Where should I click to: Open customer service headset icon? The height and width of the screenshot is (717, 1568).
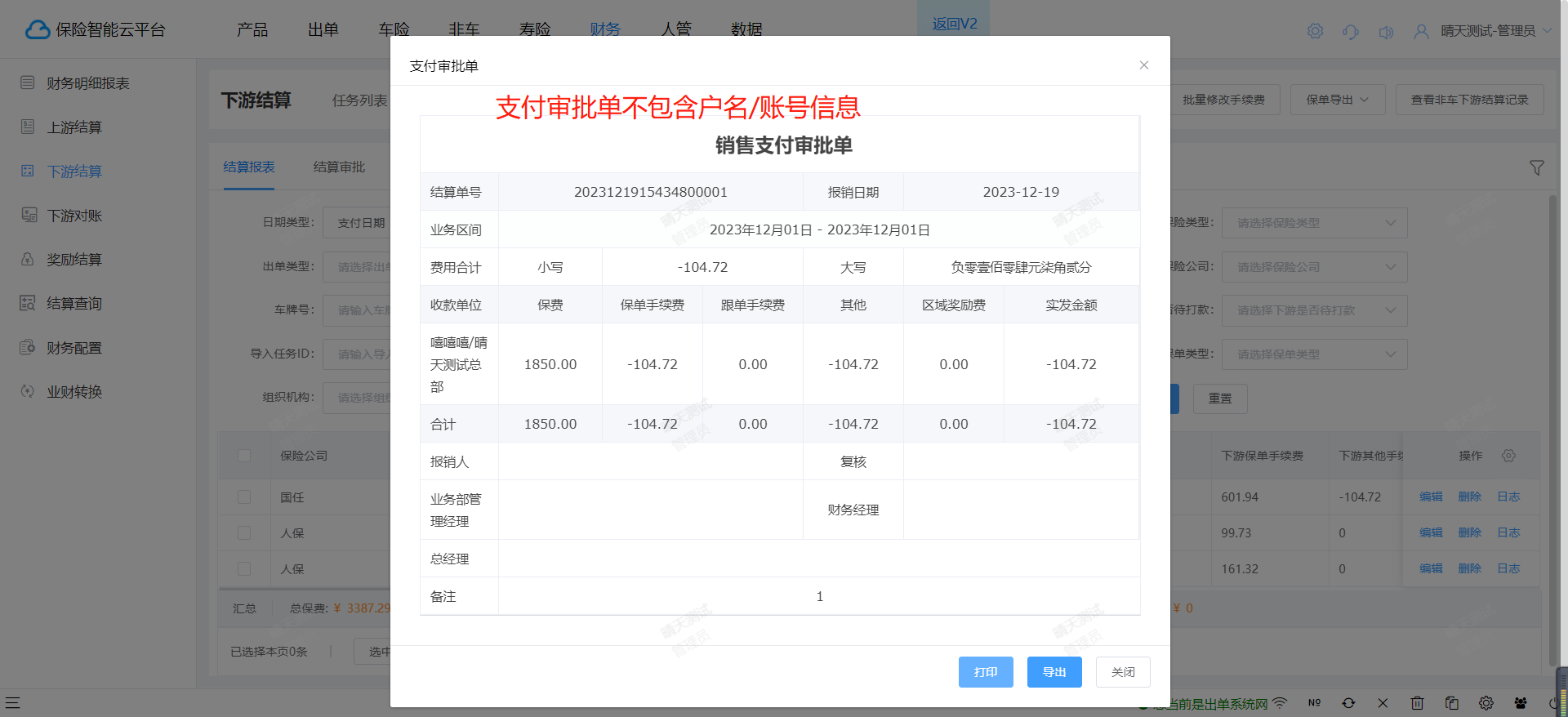[1350, 31]
